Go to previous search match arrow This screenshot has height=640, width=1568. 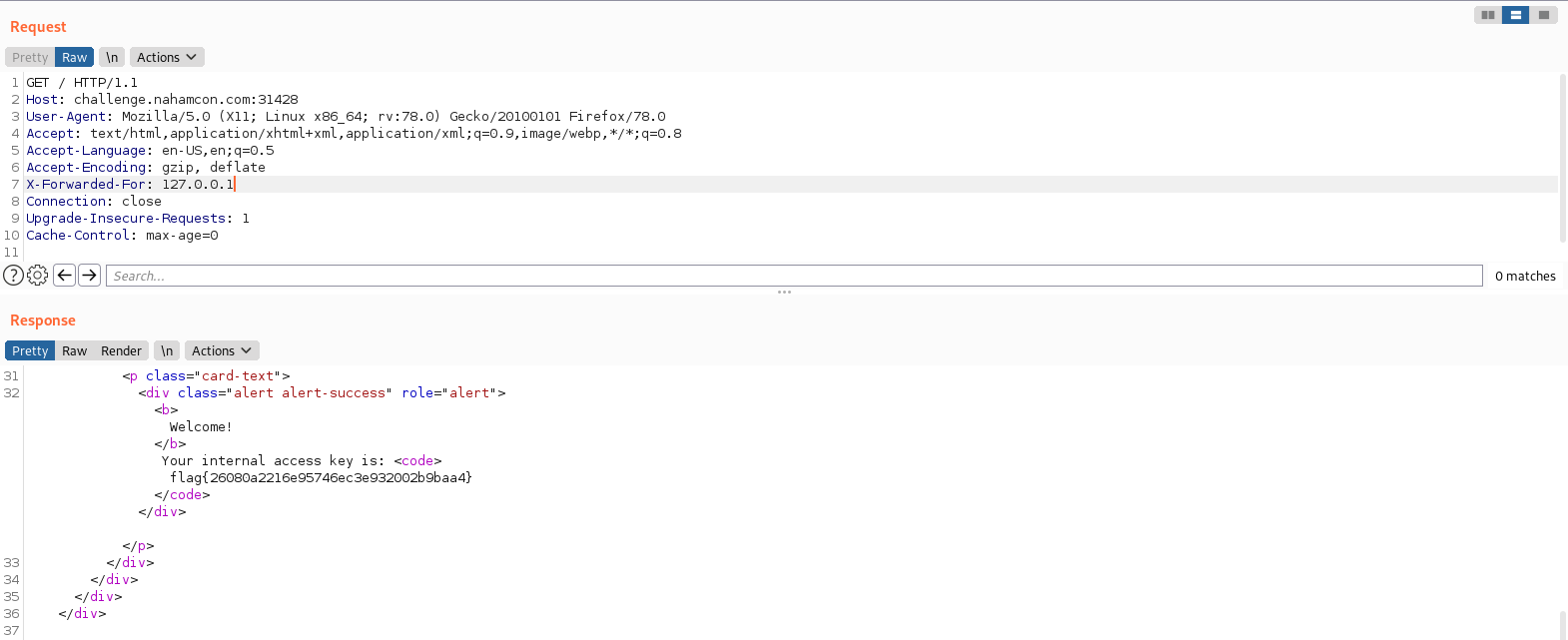point(65,275)
